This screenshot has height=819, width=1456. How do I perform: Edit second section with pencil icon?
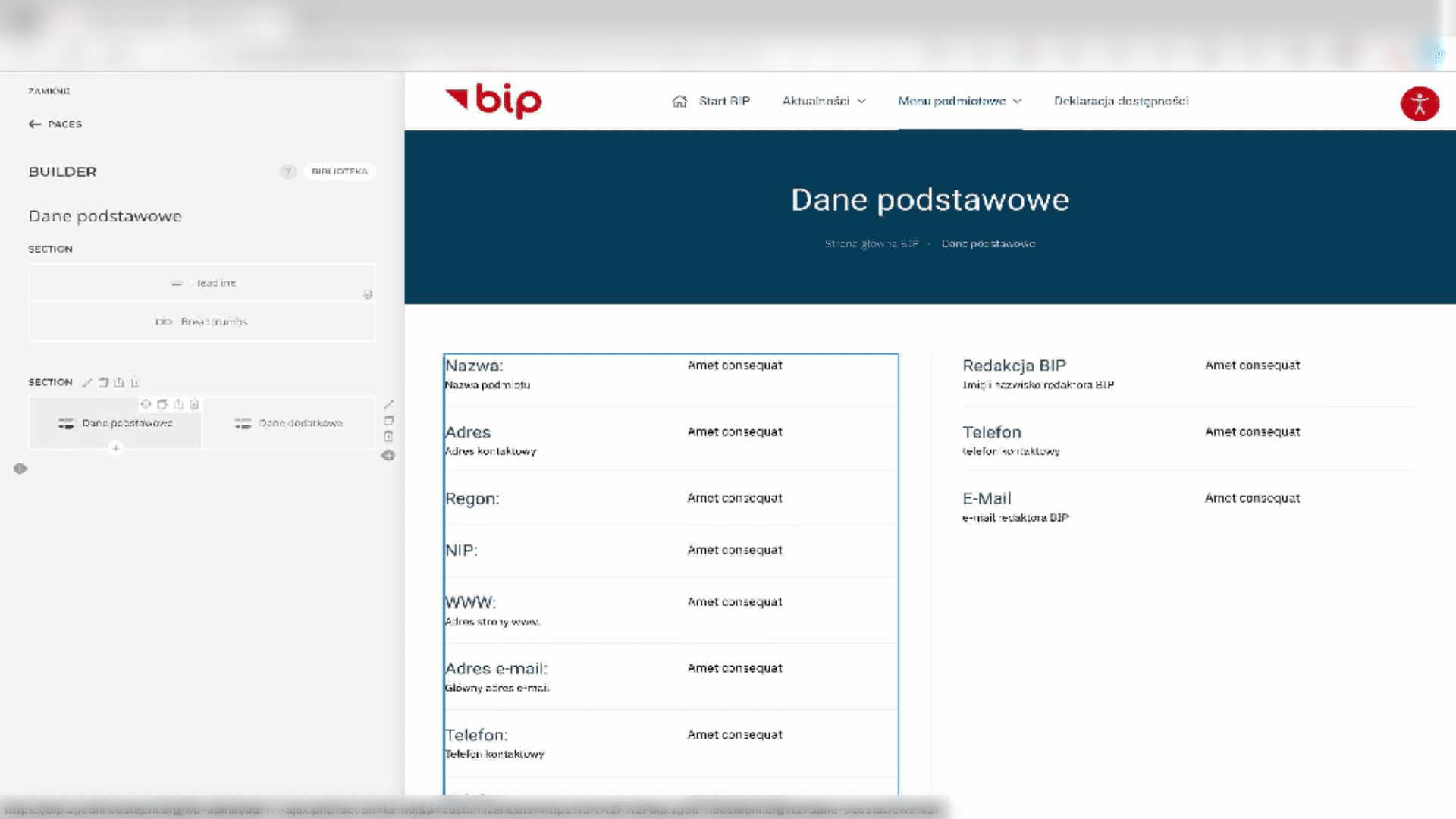click(87, 382)
